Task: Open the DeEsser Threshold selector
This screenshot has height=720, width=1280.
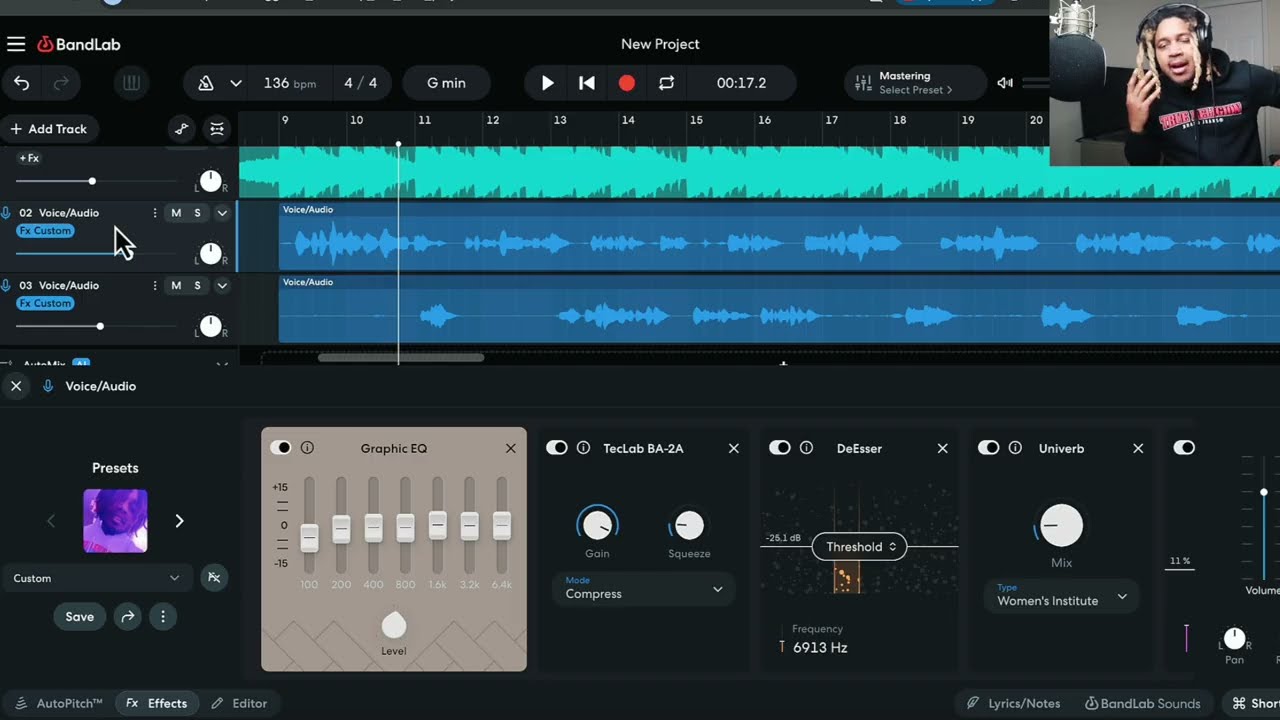Action: (x=860, y=547)
